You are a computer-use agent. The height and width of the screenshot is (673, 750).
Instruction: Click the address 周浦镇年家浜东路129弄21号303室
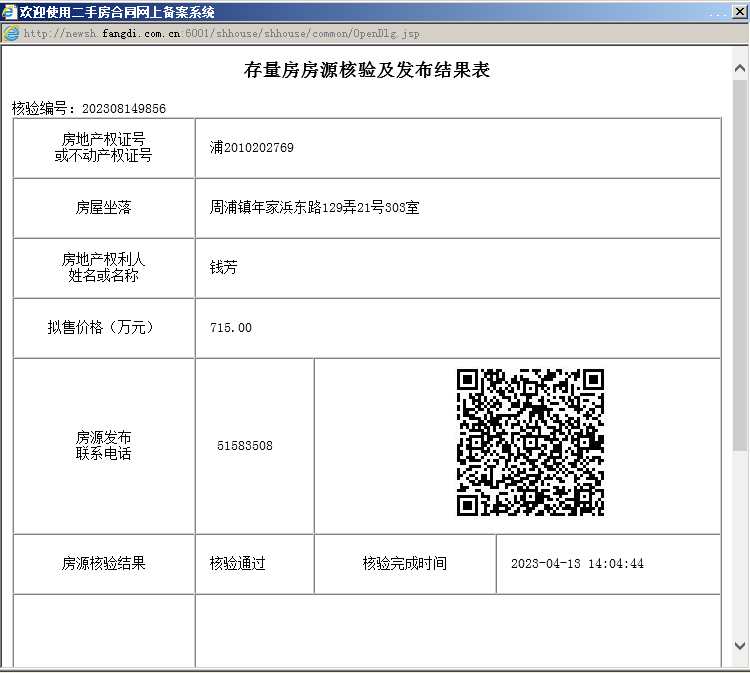click(x=314, y=207)
